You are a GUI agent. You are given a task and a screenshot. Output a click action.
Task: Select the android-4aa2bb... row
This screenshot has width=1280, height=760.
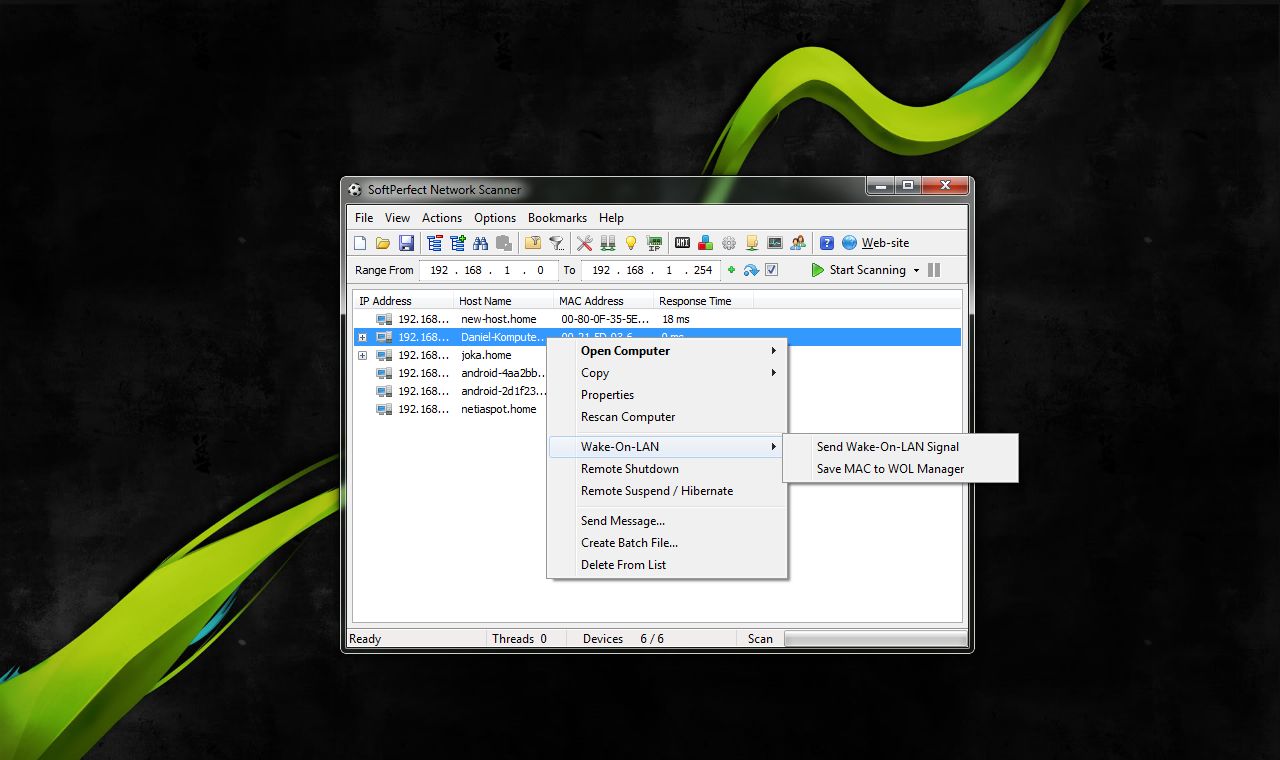[x=450, y=373]
